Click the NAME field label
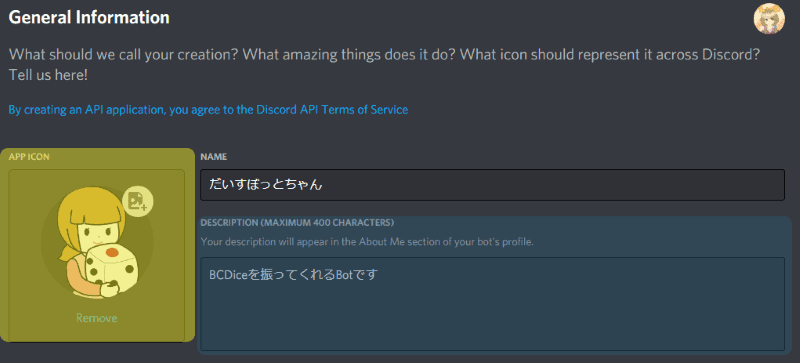This screenshot has height=363, width=800. [x=214, y=157]
